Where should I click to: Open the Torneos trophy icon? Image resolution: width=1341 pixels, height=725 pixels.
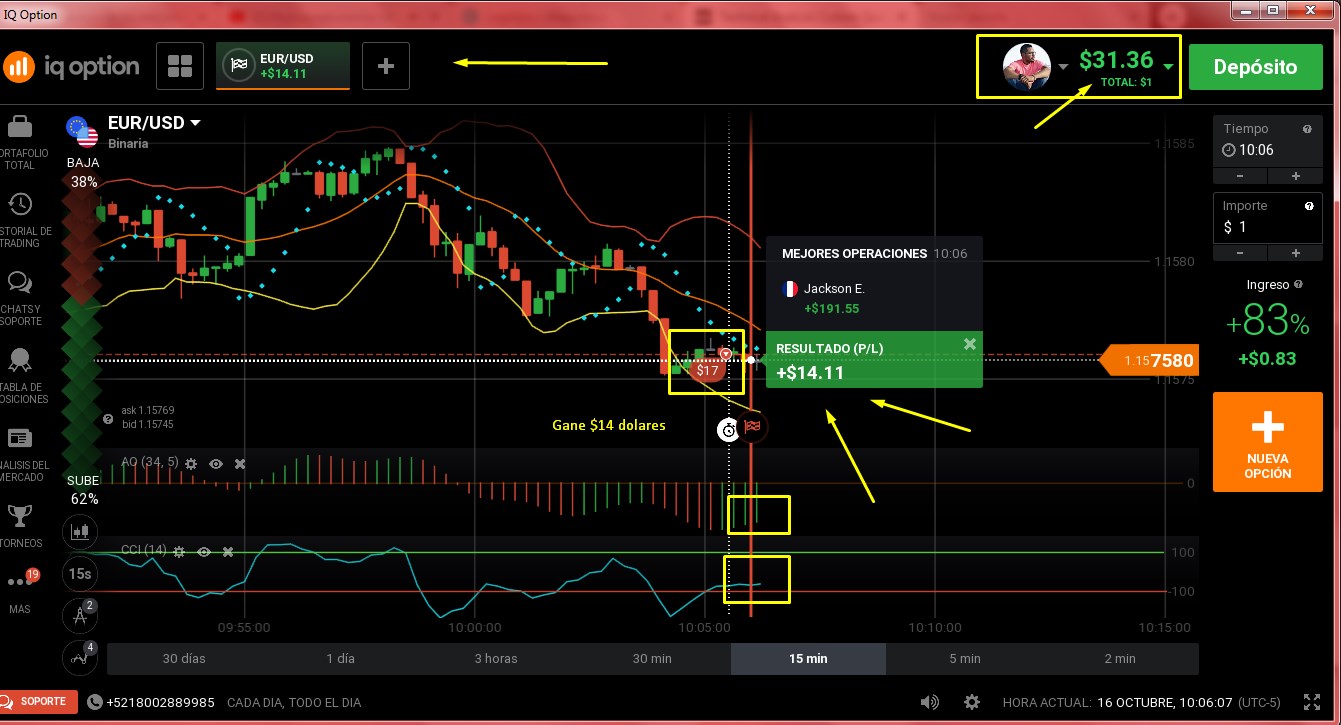[19, 515]
